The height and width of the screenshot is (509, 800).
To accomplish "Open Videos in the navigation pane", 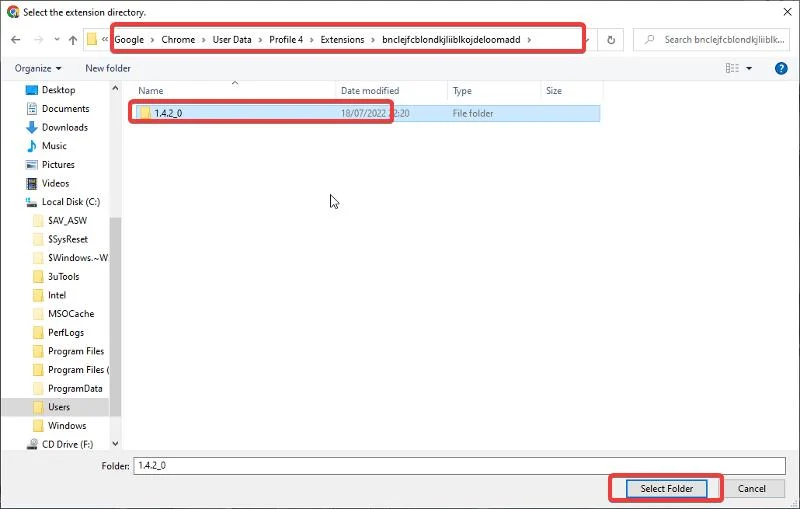I will [55, 184].
